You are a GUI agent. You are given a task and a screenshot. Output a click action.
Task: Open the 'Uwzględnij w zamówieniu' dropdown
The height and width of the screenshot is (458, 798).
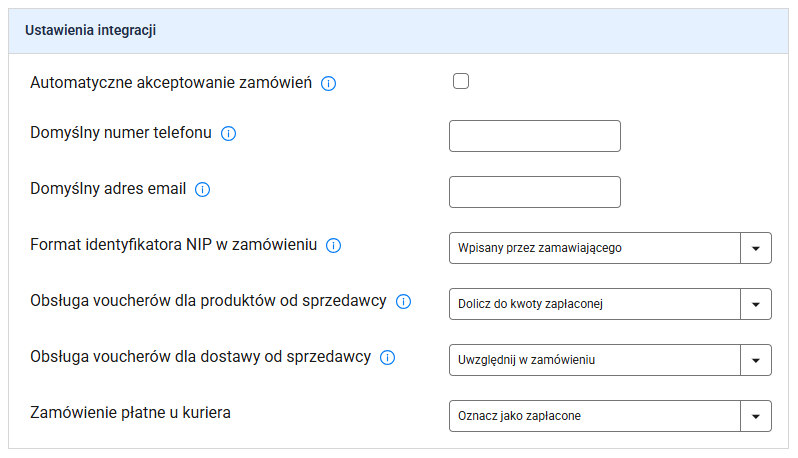click(595, 360)
